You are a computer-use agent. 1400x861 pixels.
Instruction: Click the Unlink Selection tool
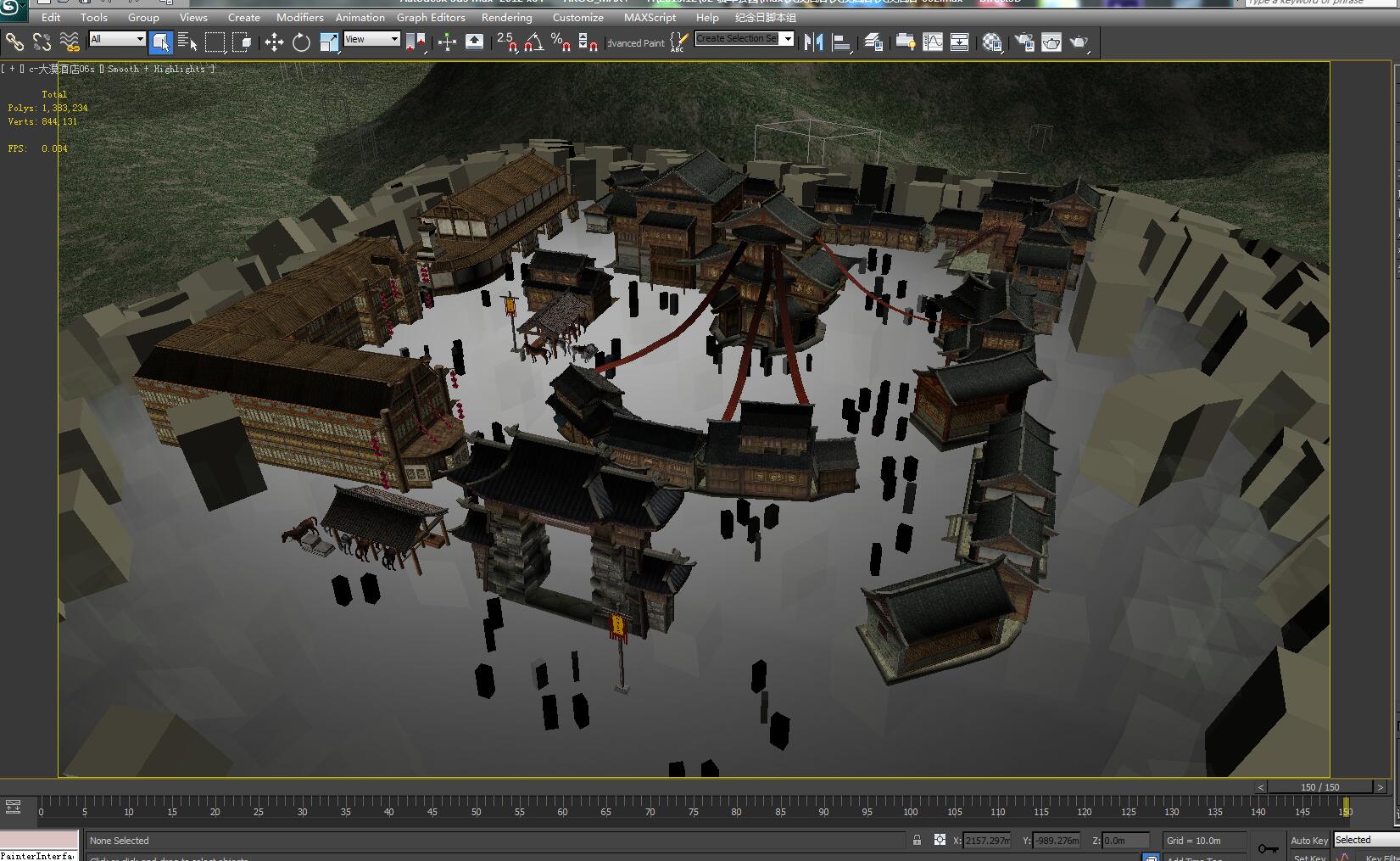click(42, 42)
